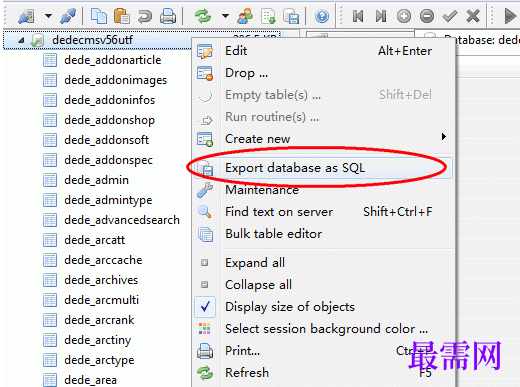Click the Paste clipboard toolbar icon

pos(122,16)
